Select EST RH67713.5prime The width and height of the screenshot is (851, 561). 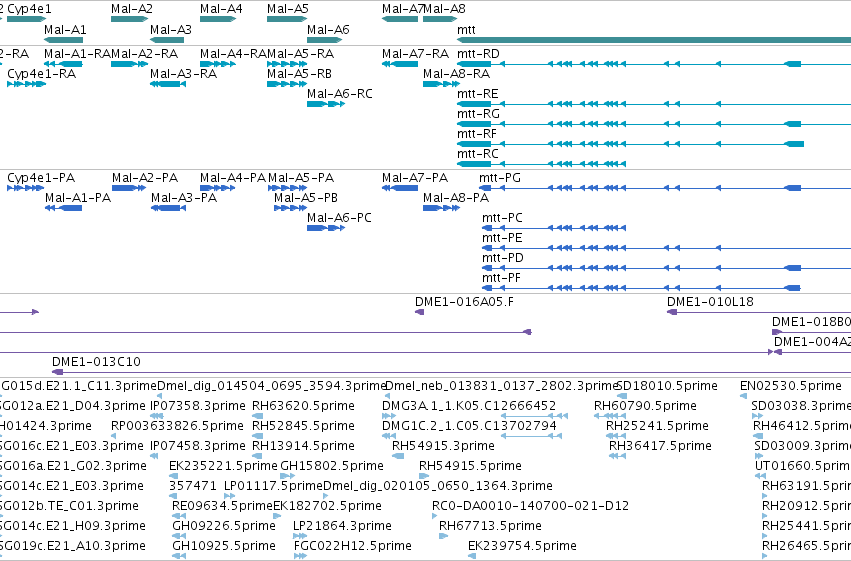click(443, 537)
